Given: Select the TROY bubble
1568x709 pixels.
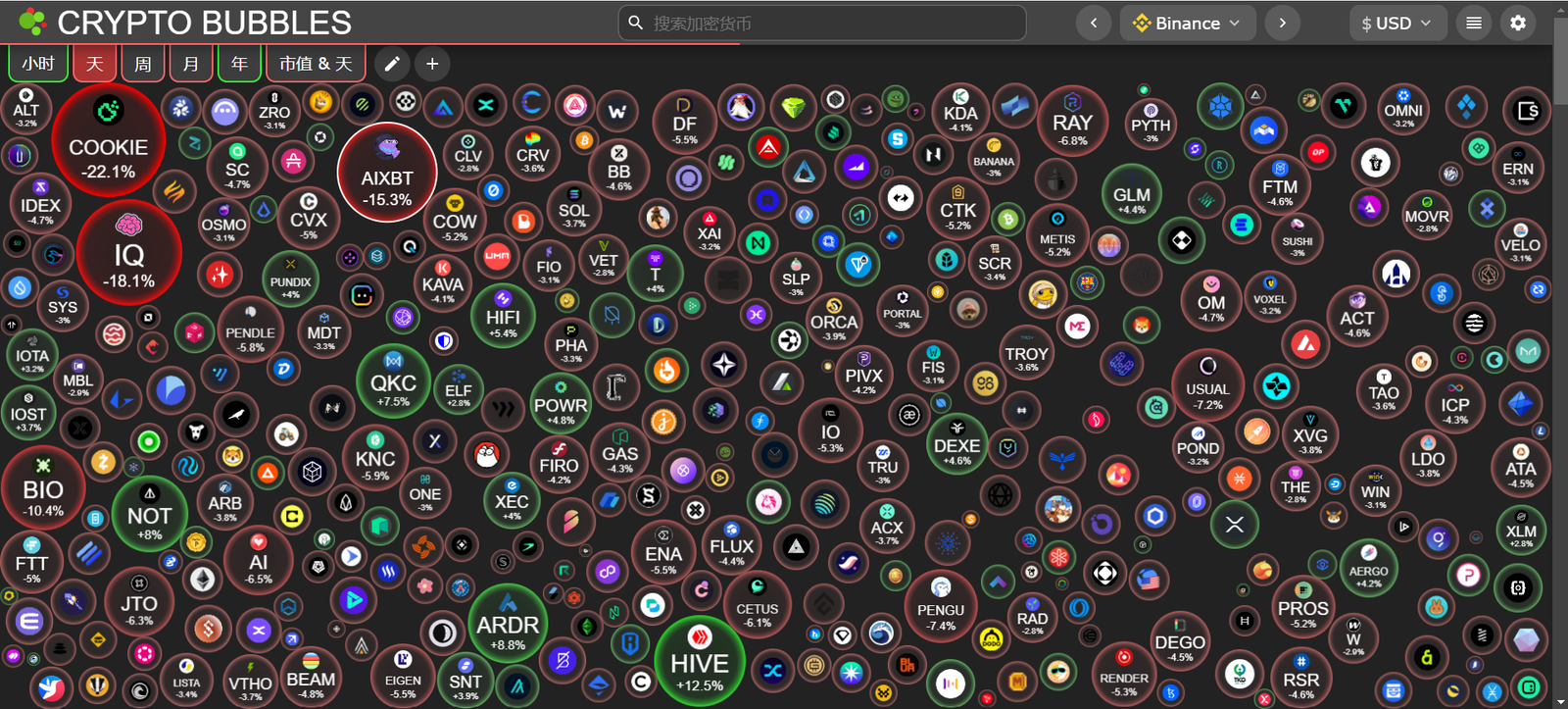Looking at the screenshot, I should tap(1027, 353).
